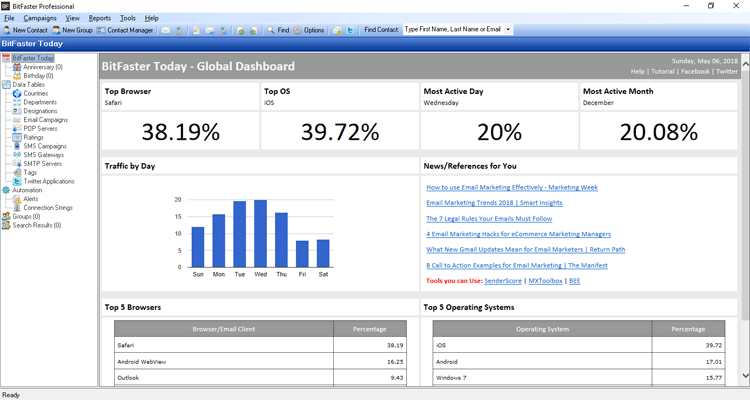The image size is (750, 400).
Task: Click the SenderScore tool link
Action: coord(503,281)
